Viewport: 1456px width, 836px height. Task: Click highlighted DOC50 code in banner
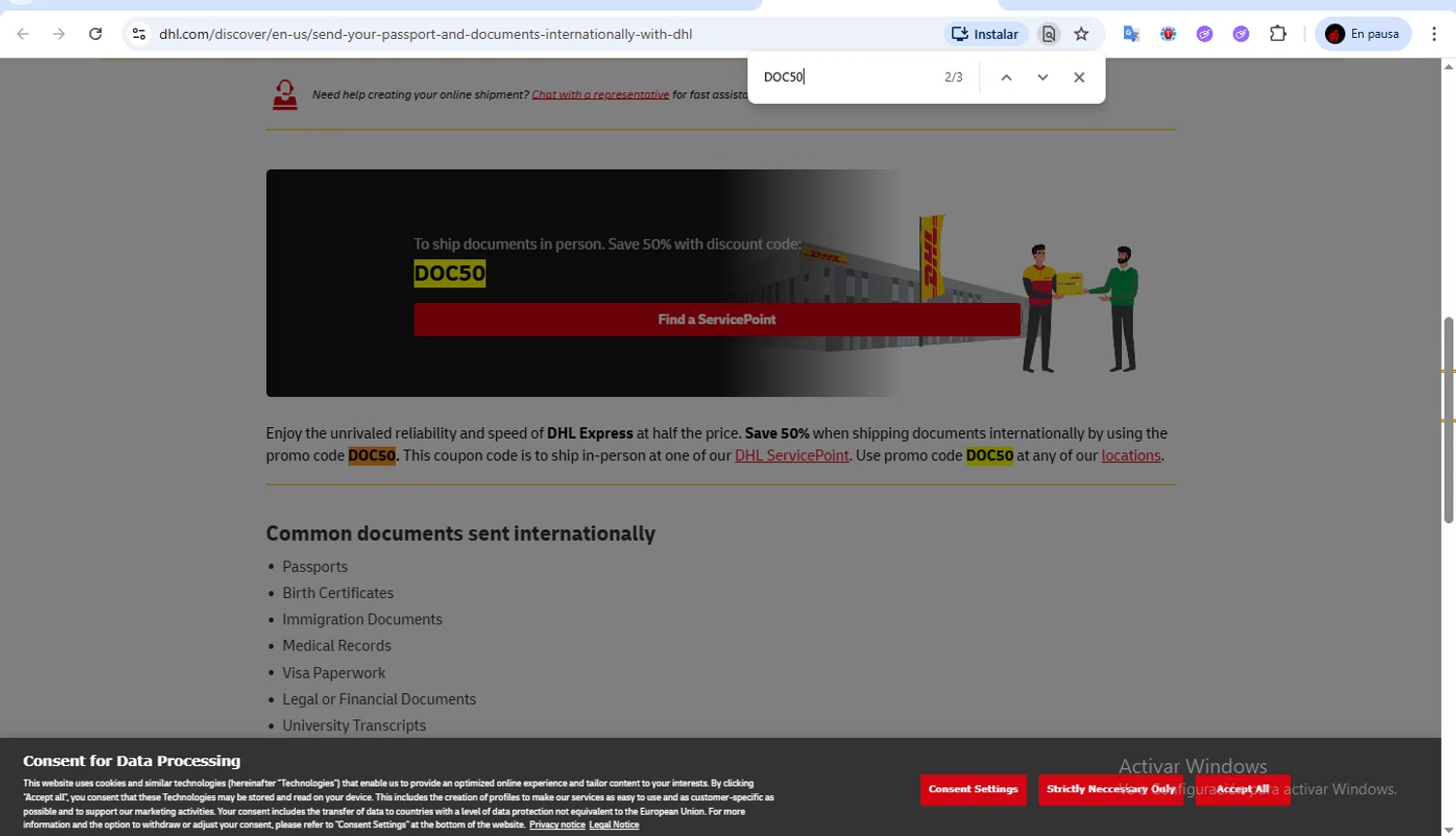click(449, 273)
